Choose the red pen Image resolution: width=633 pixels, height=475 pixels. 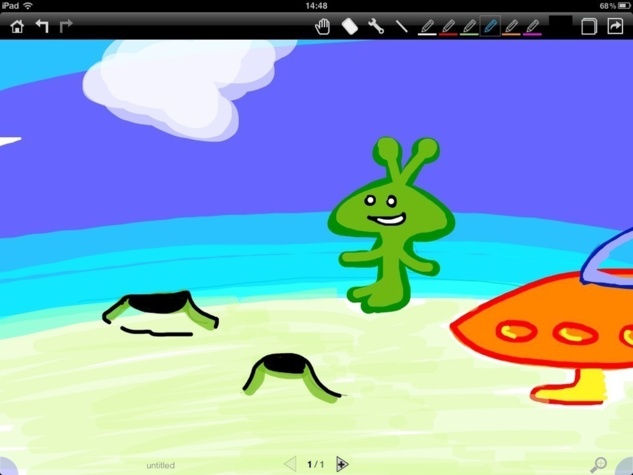[448, 27]
